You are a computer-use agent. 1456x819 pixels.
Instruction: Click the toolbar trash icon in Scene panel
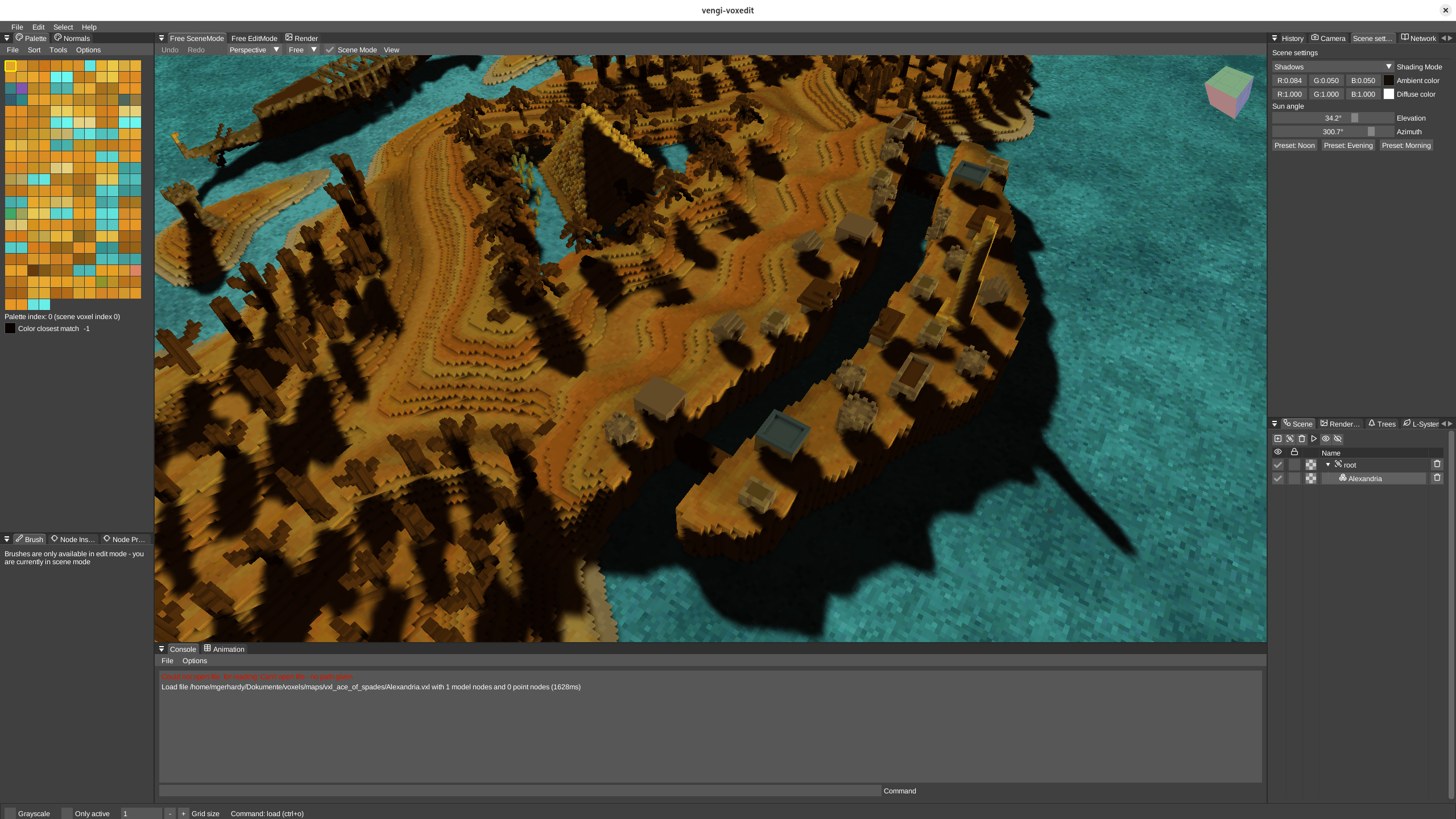(1302, 439)
